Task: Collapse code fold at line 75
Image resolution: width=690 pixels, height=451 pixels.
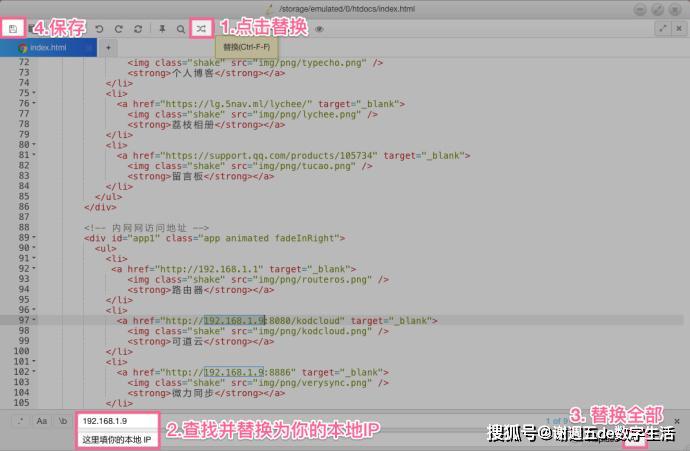Action: pos(34,93)
